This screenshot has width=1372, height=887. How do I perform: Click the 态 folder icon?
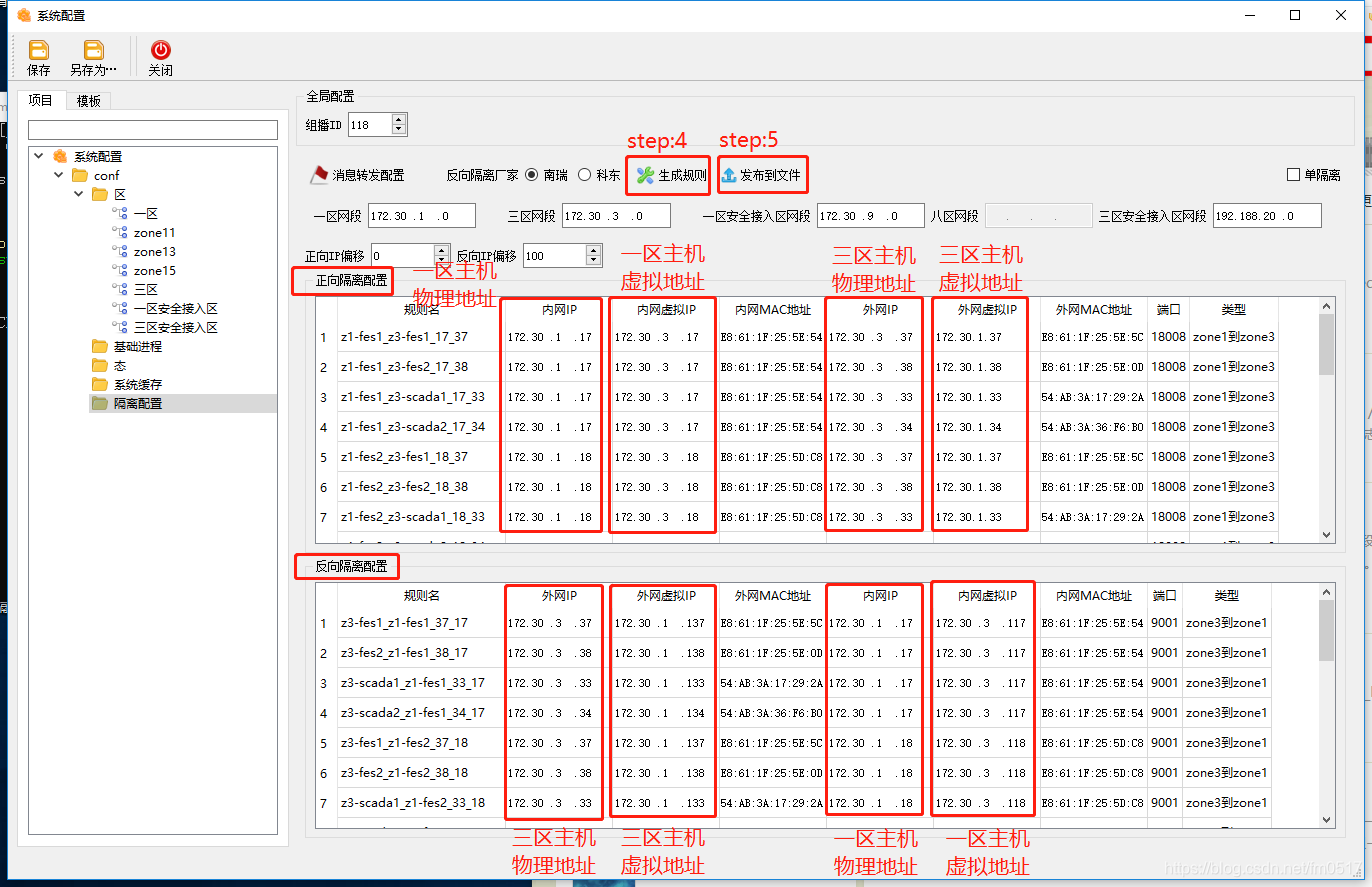[x=100, y=365]
